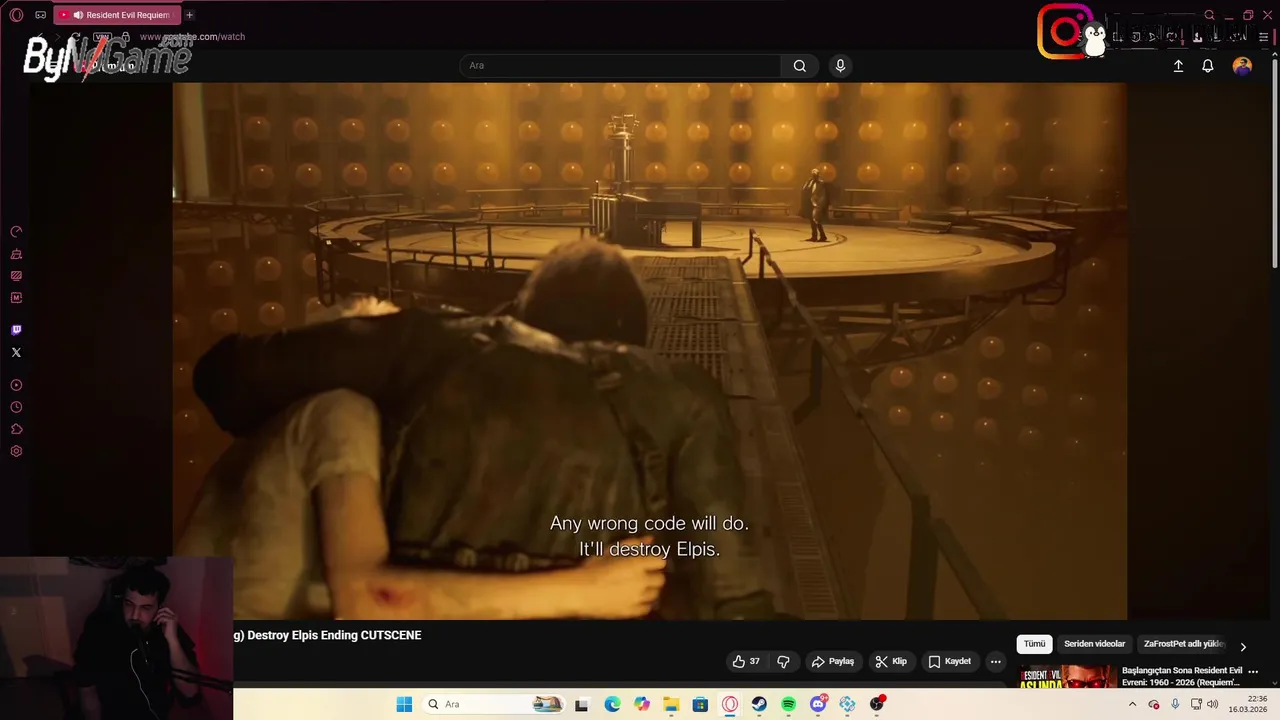Select the Seriden videolar chip
Screen dimensions: 1280x720
click(1094, 644)
